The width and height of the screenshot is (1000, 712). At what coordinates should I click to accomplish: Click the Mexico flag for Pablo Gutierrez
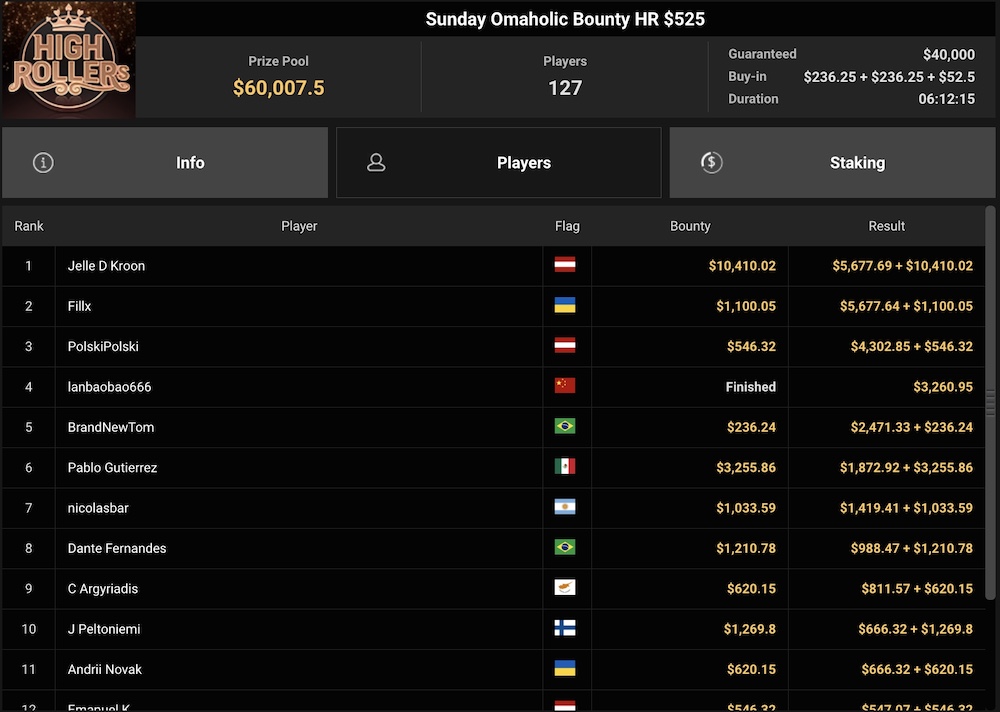[565, 467]
